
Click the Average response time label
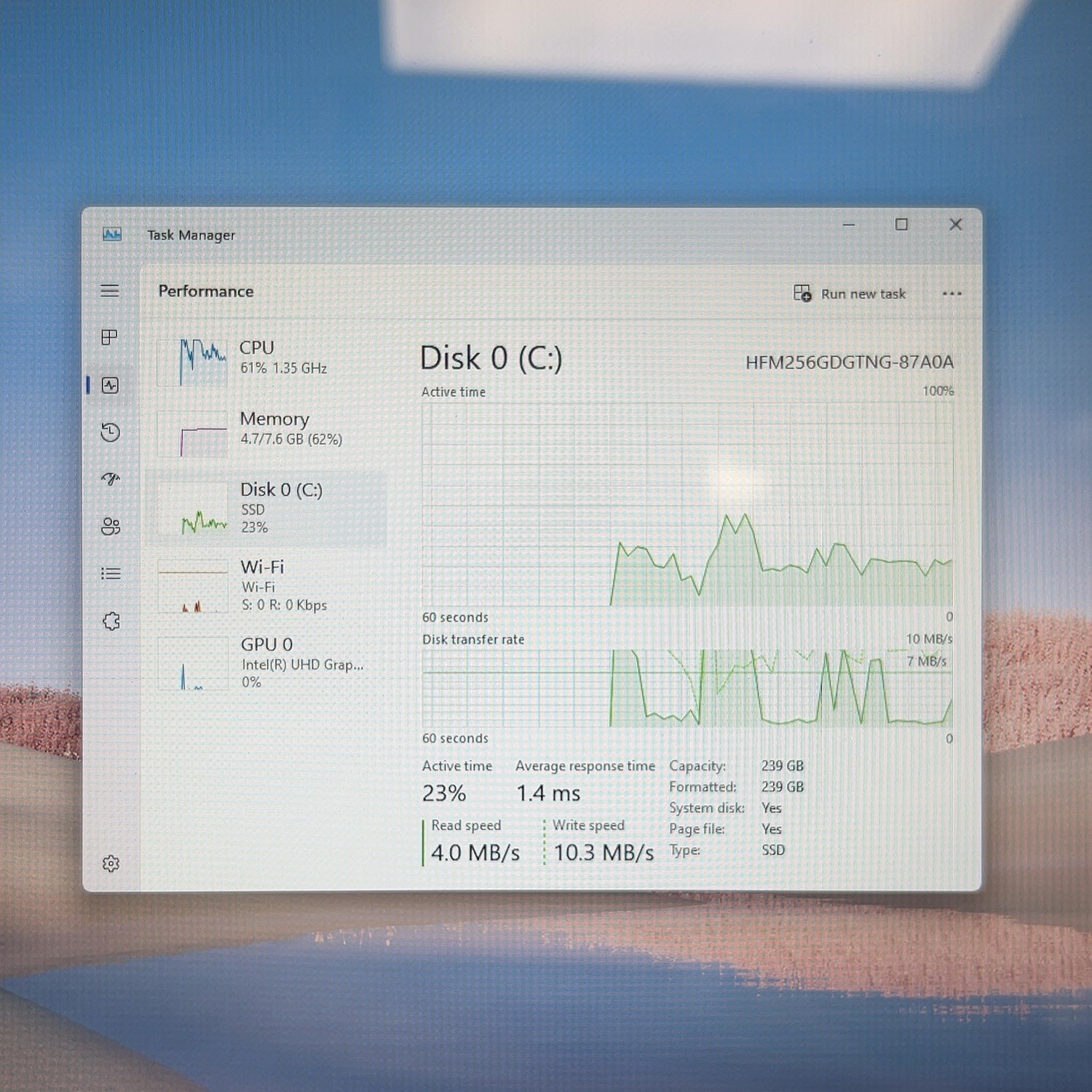(x=585, y=766)
